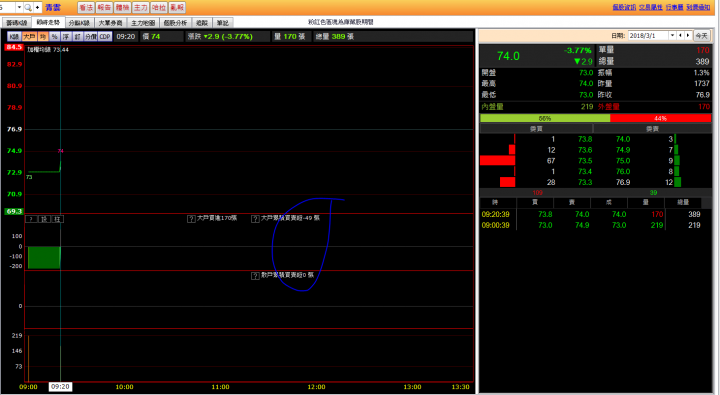Switch to the 籌碼K線 tab
This screenshot has height=395, width=720.
click(17, 23)
